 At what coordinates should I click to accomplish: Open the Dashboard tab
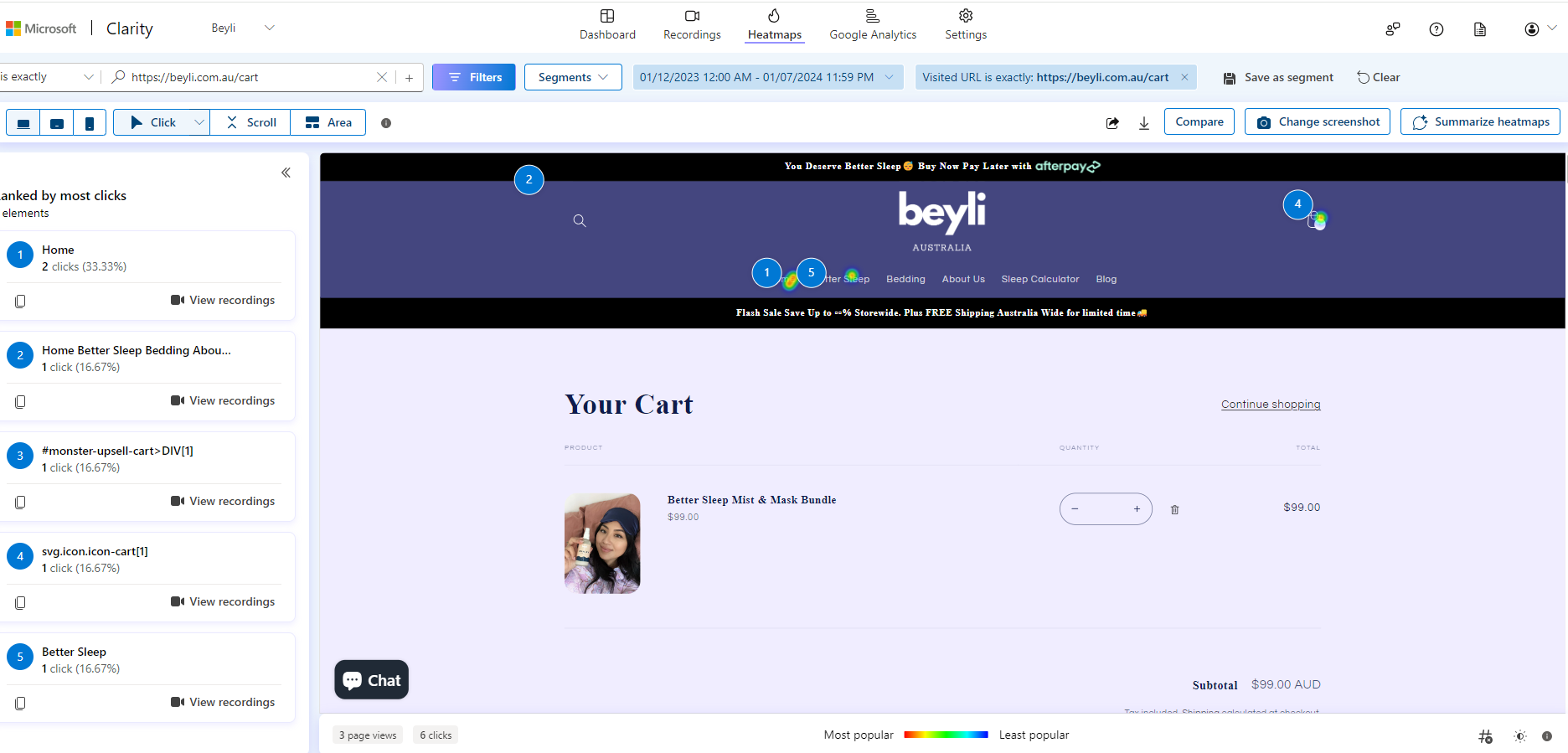tap(607, 25)
